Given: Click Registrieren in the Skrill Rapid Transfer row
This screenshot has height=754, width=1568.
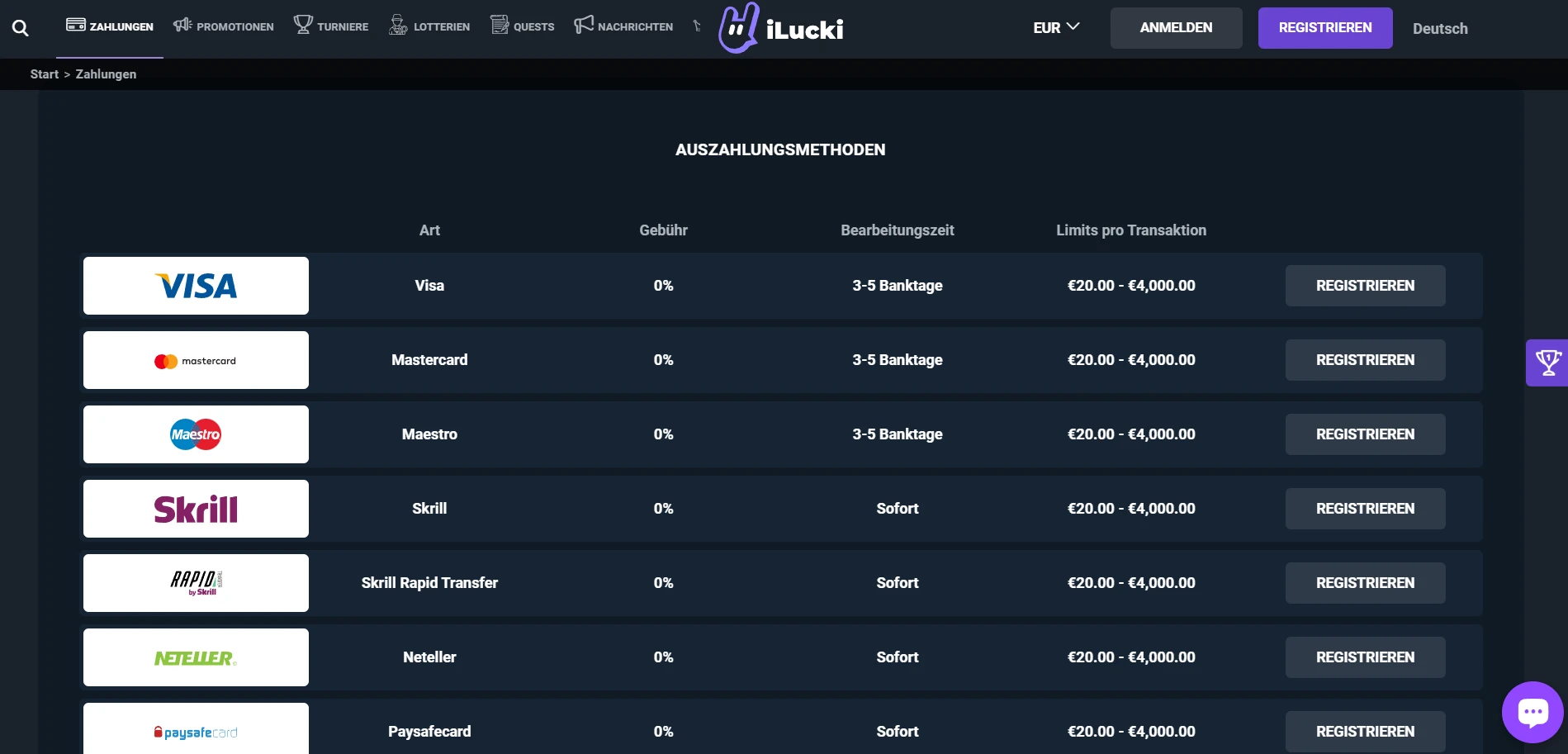Looking at the screenshot, I should pyautogui.click(x=1365, y=583).
